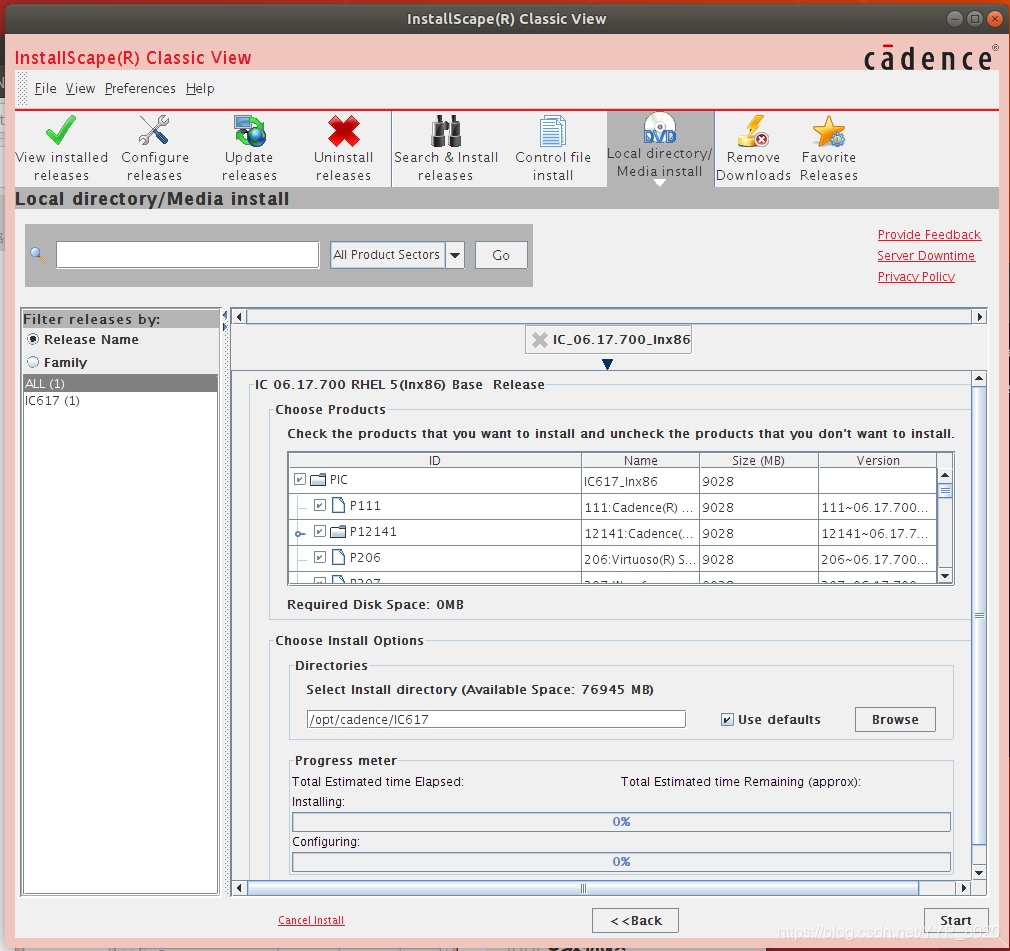Click products table scroll down arrow
This screenshot has height=951, width=1010.
tap(945, 576)
